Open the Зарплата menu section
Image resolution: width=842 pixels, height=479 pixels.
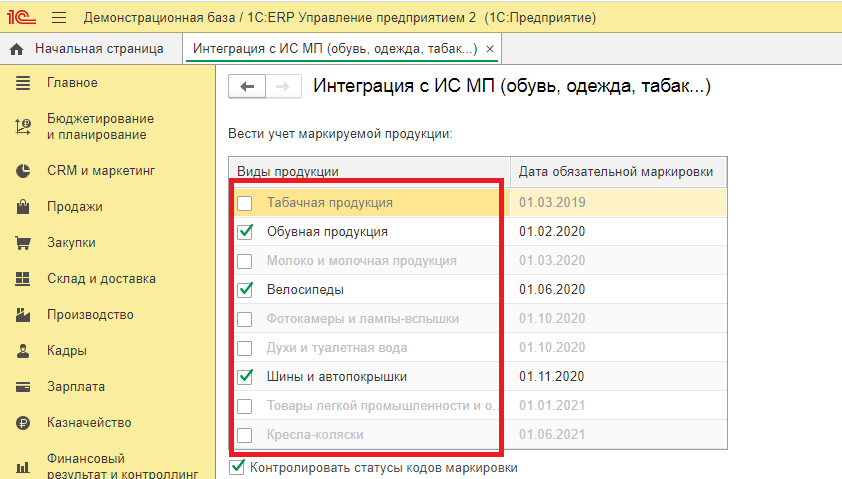click(x=76, y=387)
